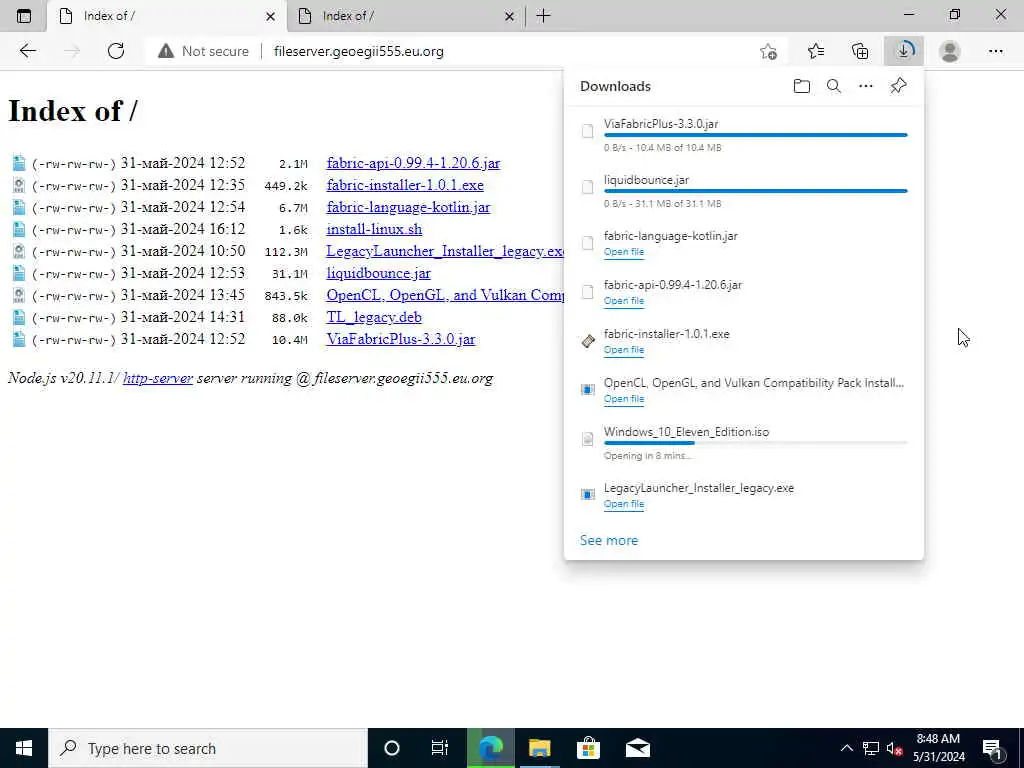Click icon beside OpenCL Compatibility Pack download

(x=588, y=389)
